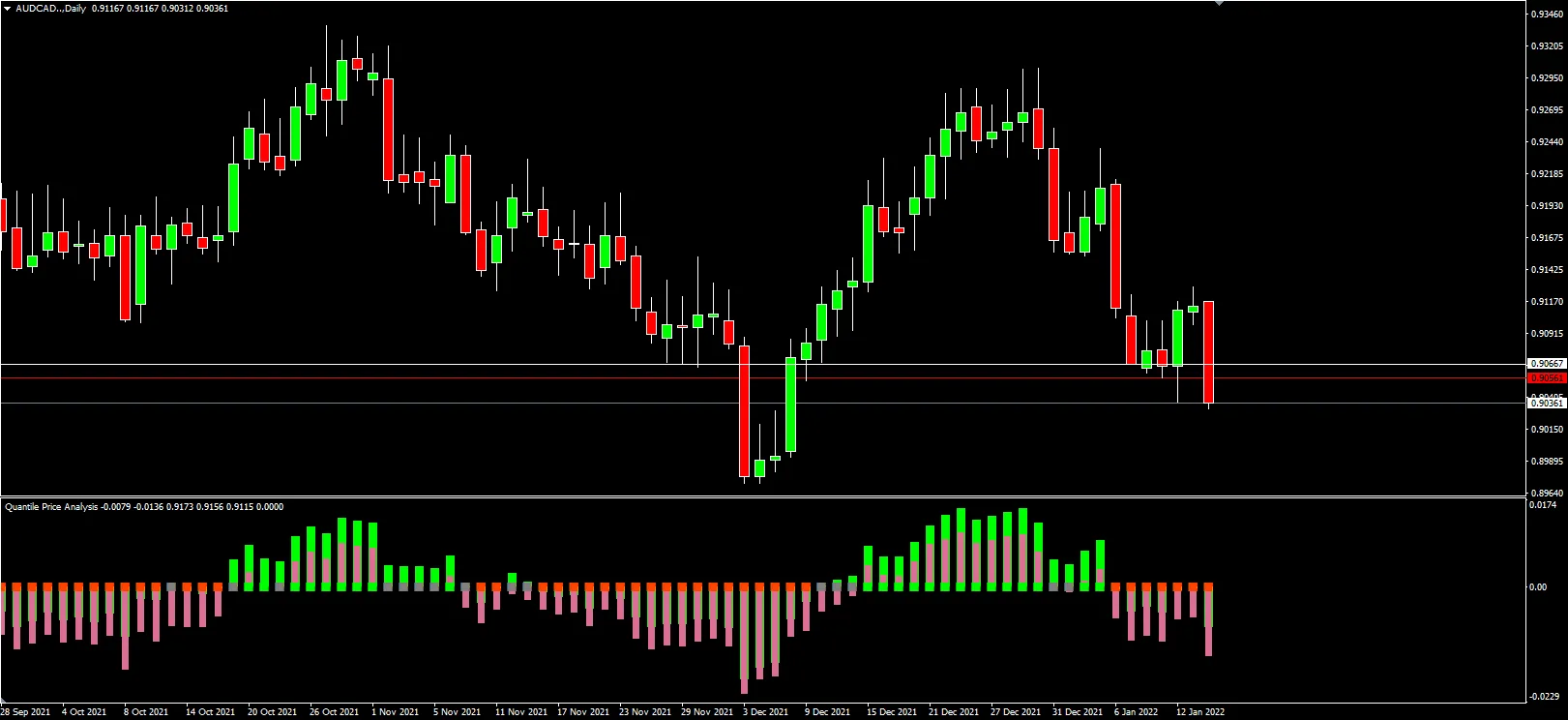Click the red 0.90561 price tag

(1547, 378)
